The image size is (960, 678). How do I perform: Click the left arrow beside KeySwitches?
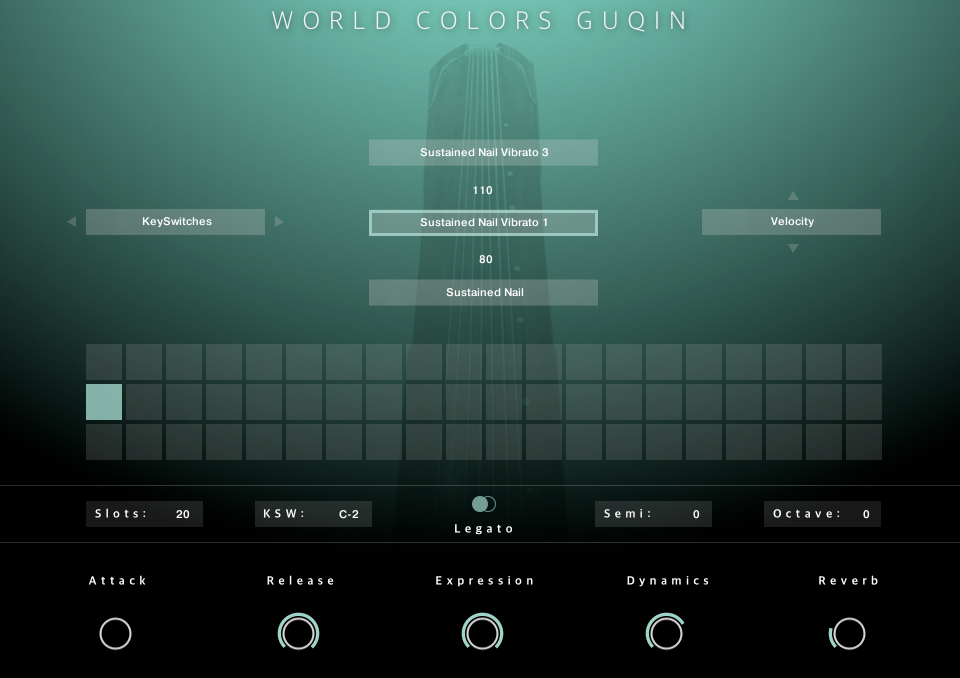(x=71, y=222)
